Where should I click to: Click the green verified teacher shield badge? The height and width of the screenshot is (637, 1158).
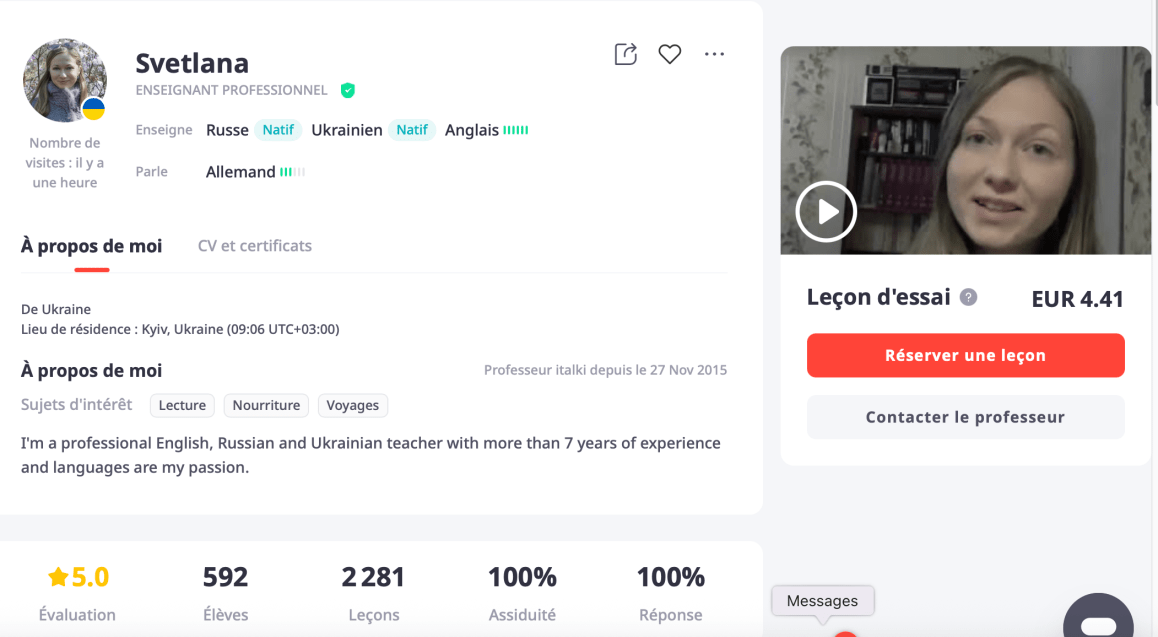[348, 90]
